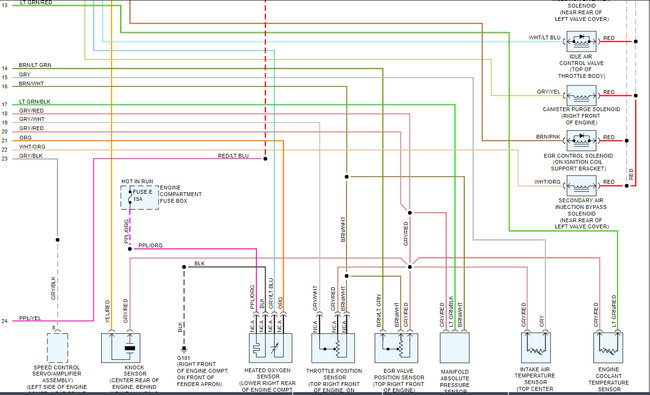
Task: Select the Throttle Position Sensor symbol
Action: [x=333, y=348]
